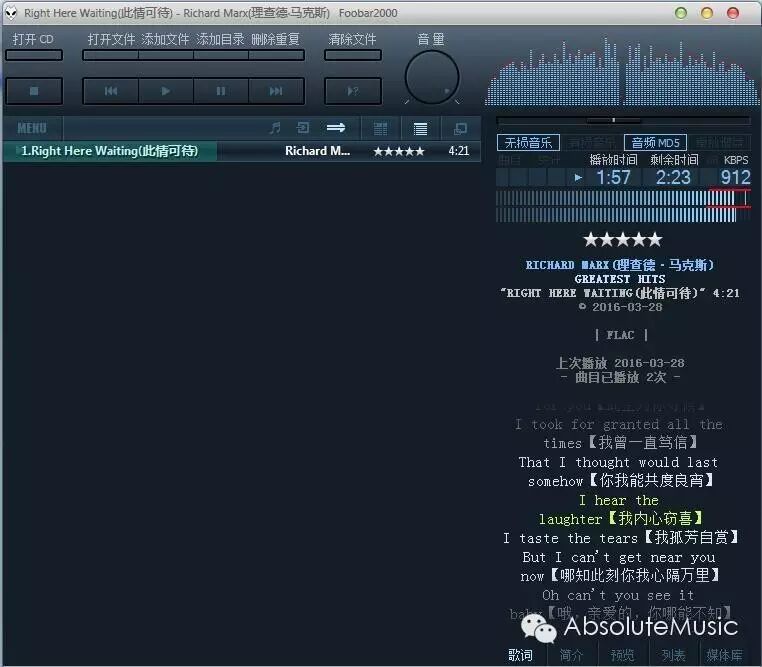This screenshot has width=762, height=667.
Task: Pause the current song
Action: (x=221, y=91)
